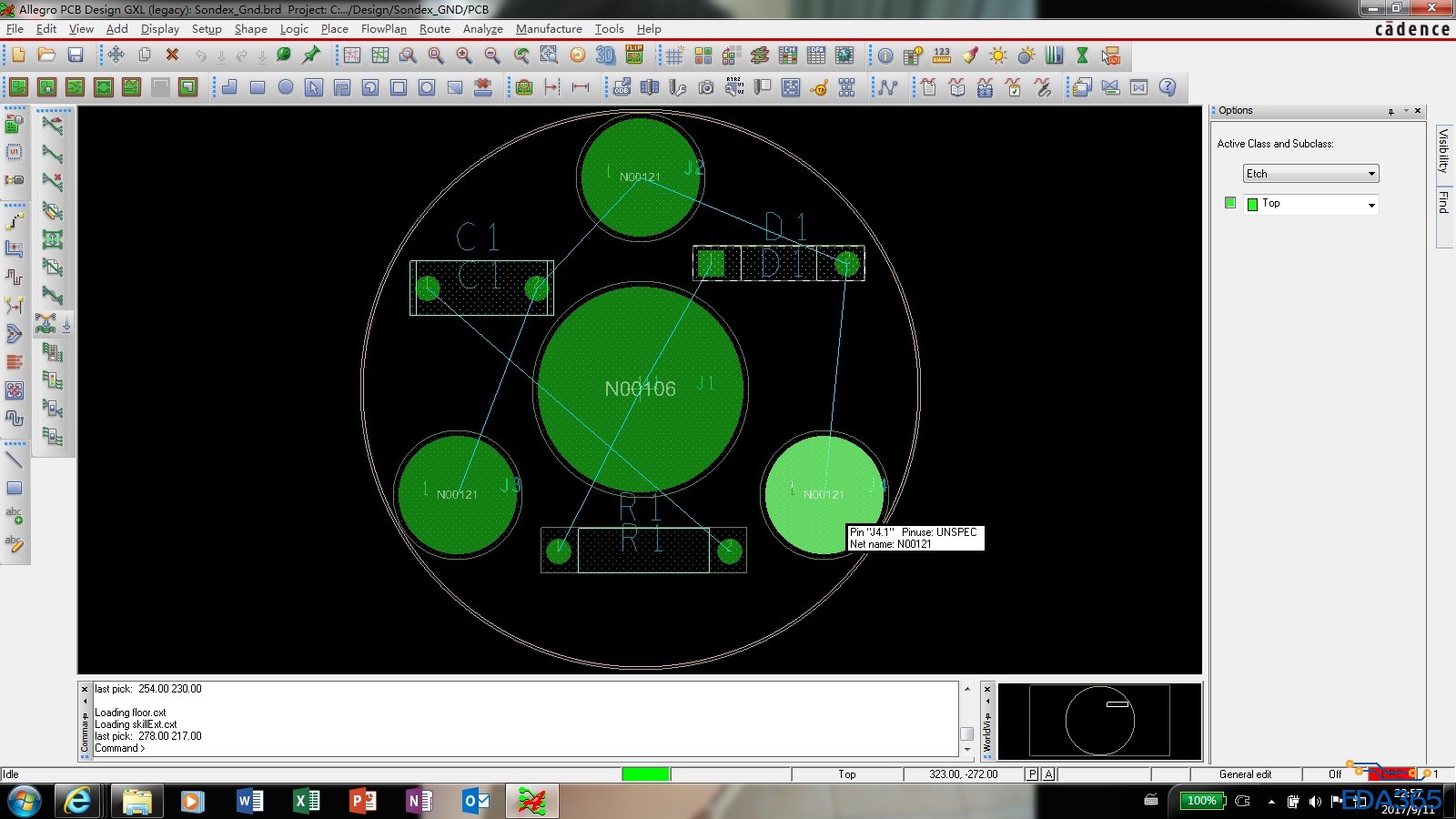The image size is (1456, 819).
Task: Toggle the A button in status bar
Action: click(x=1048, y=774)
